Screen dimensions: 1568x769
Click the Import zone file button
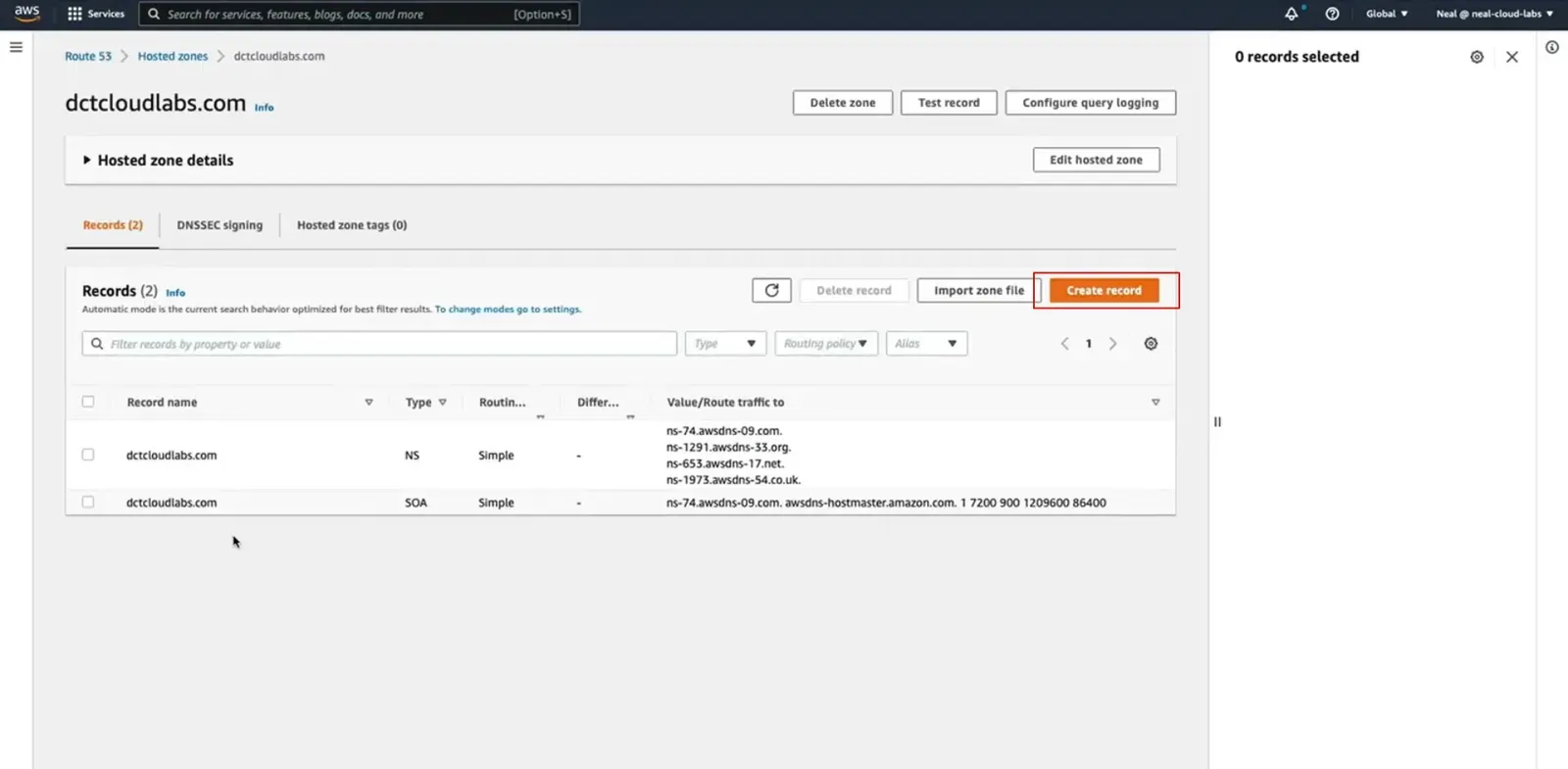[979, 290]
